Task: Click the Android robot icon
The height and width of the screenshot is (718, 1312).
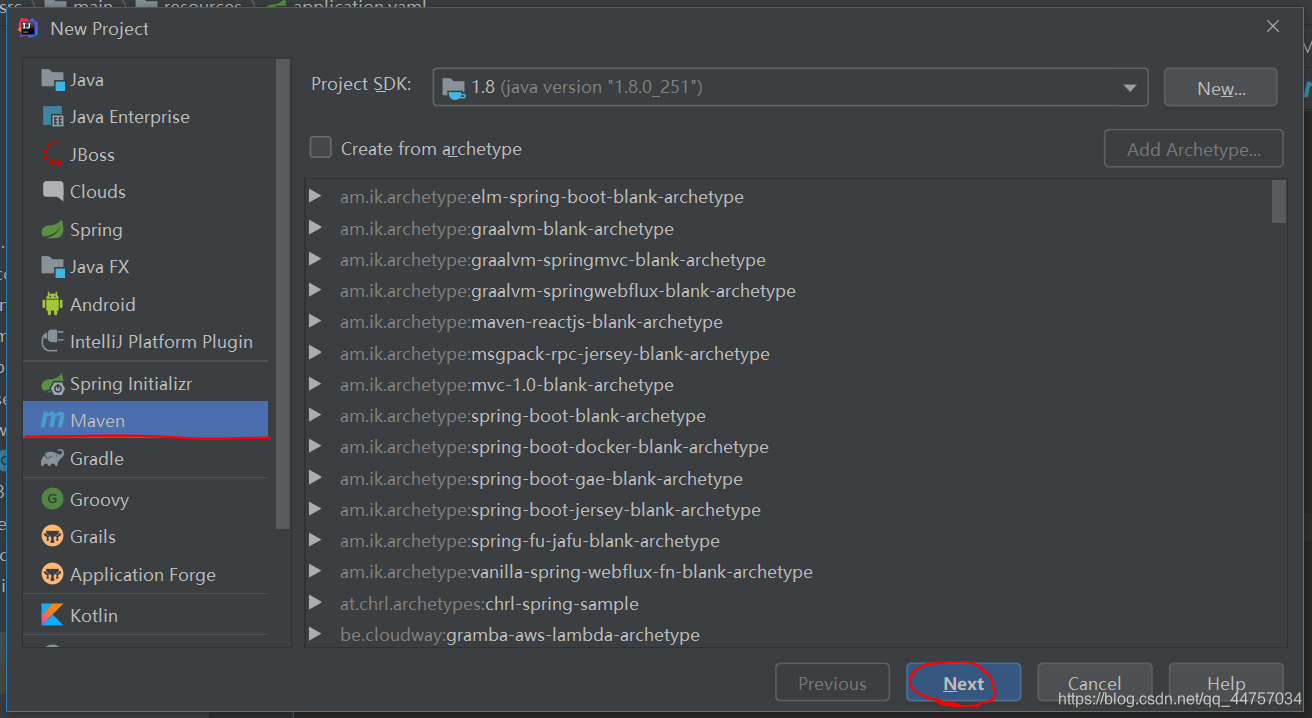Action: (x=52, y=304)
